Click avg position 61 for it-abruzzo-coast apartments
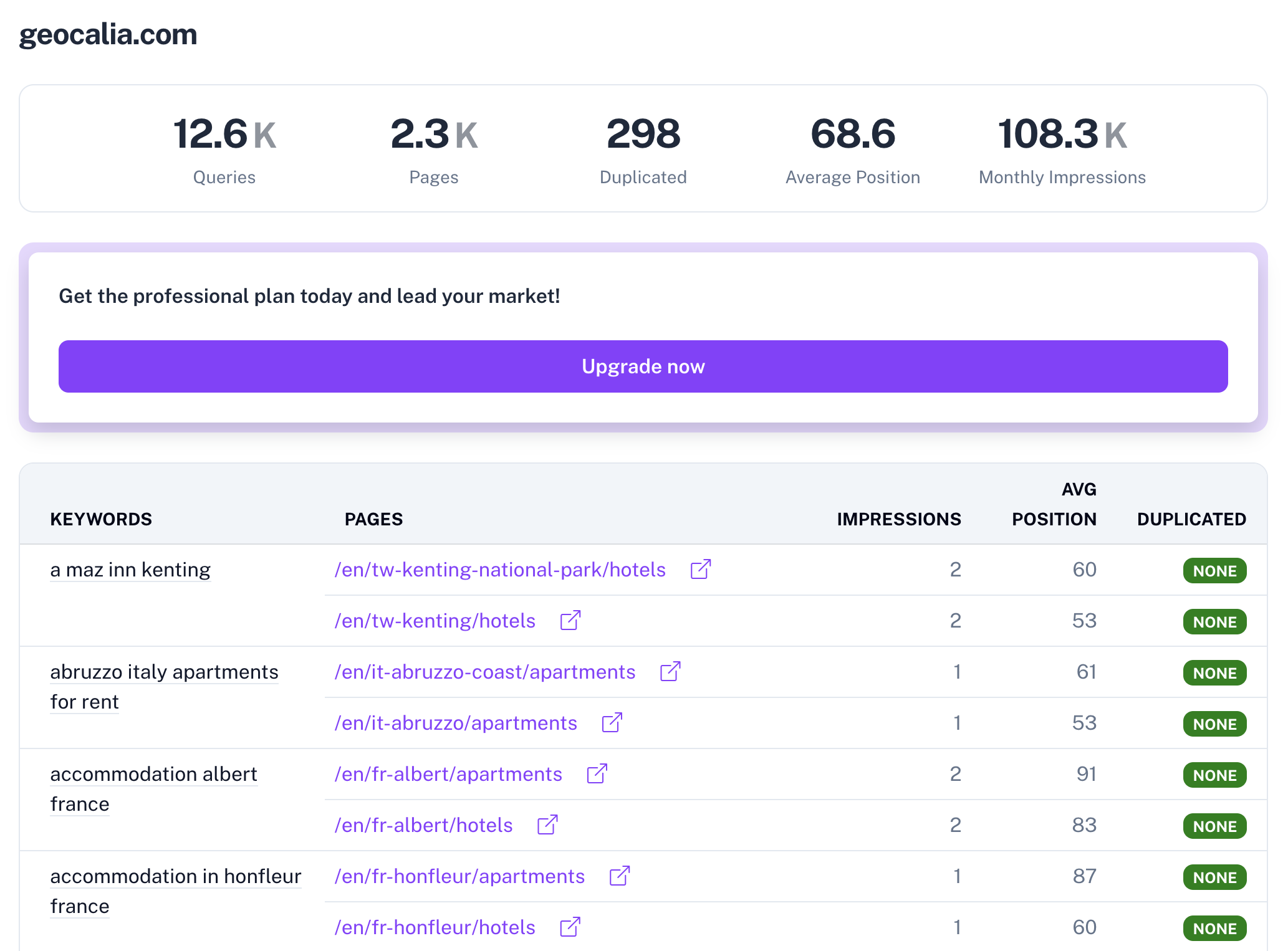This screenshot has height=951, width=1288. click(x=1086, y=672)
